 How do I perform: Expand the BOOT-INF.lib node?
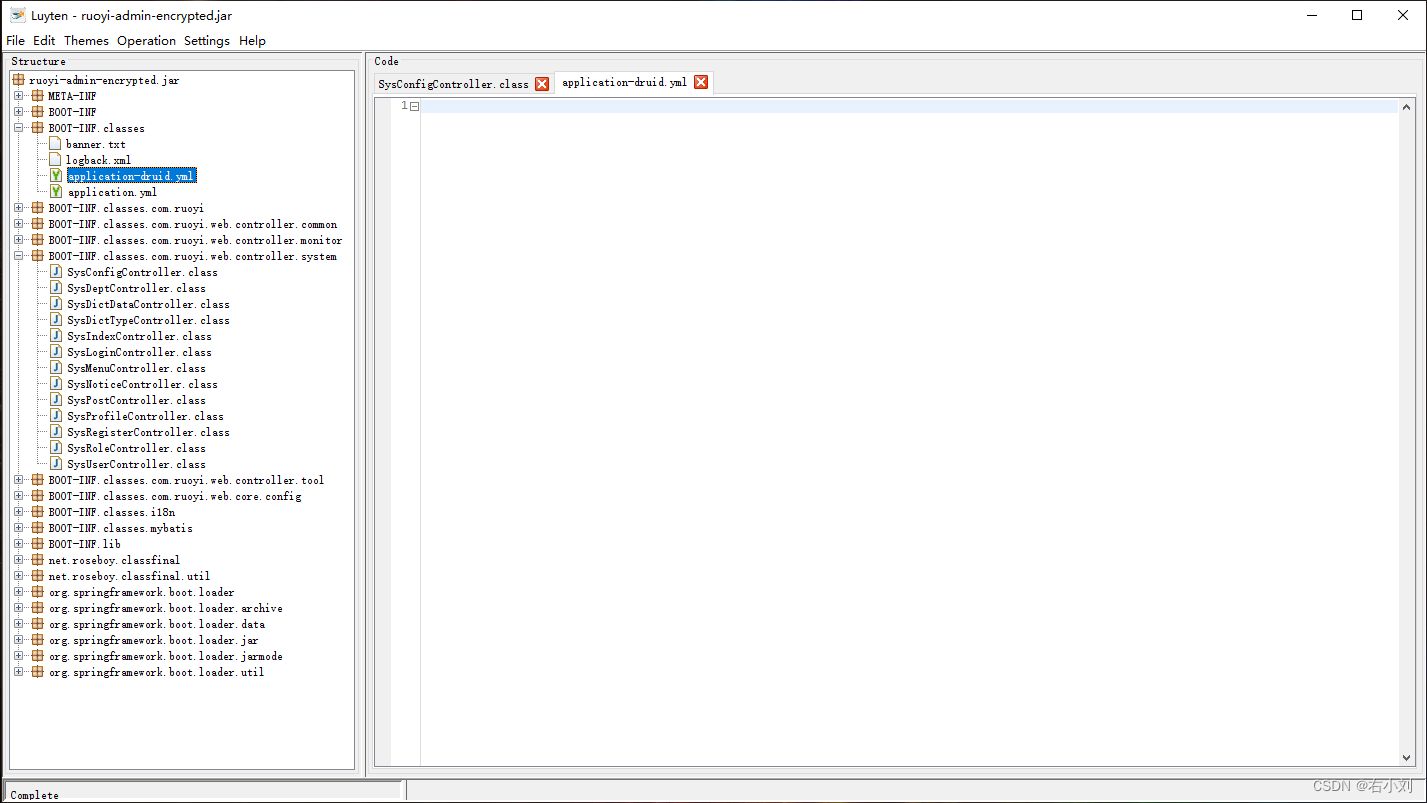click(x=18, y=544)
